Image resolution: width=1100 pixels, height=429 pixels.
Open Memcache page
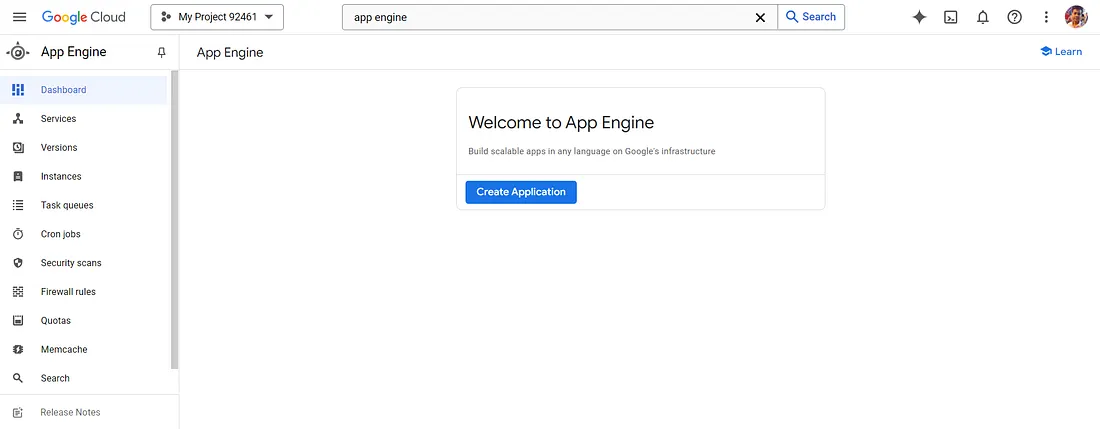tap(83, 349)
